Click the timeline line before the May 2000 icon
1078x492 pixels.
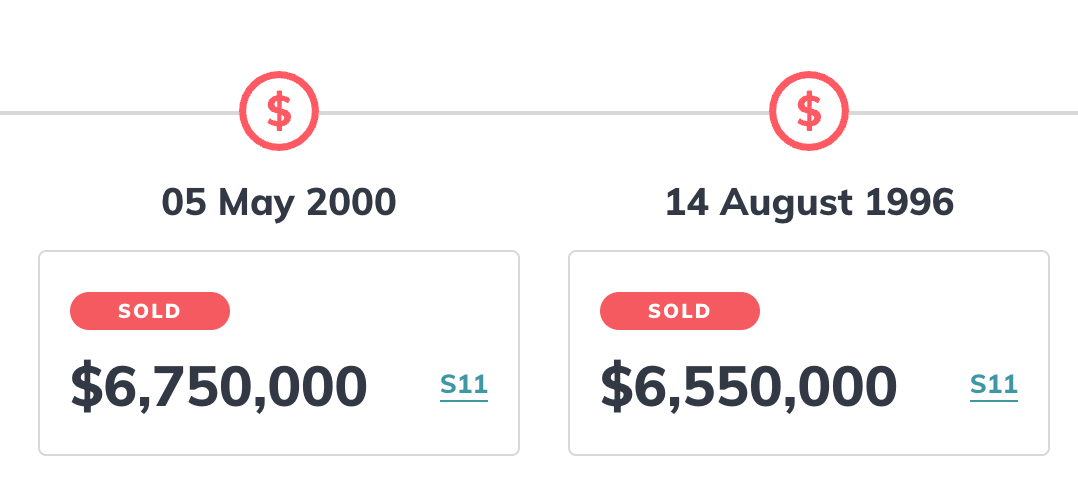click(x=120, y=113)
